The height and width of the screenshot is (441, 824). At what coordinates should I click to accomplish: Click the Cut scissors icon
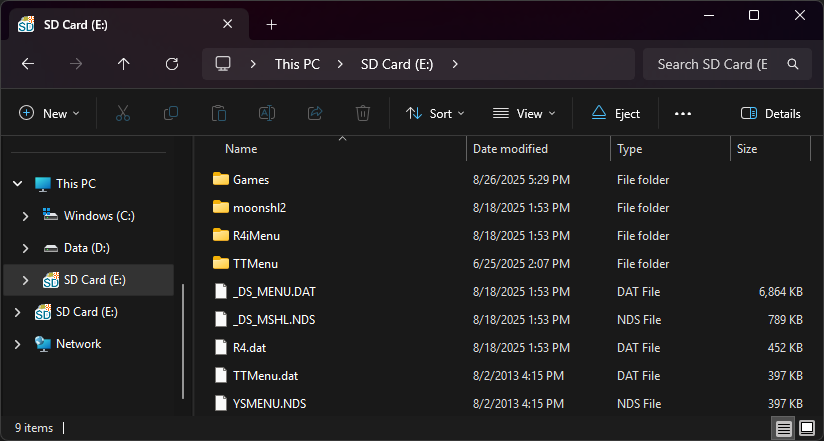tap(122, 113)
